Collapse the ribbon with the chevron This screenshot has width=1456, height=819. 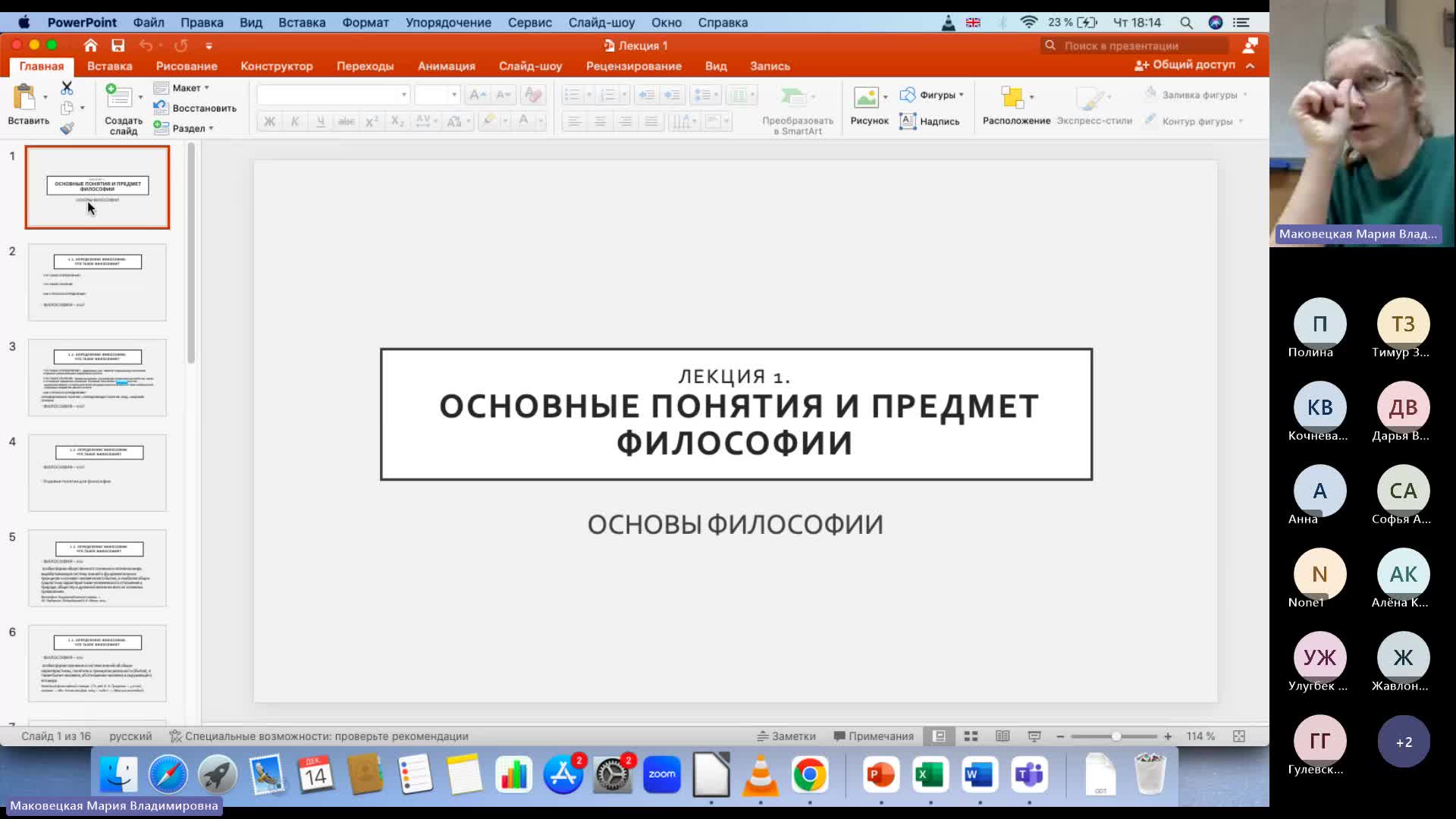[x=1250, y=66]
